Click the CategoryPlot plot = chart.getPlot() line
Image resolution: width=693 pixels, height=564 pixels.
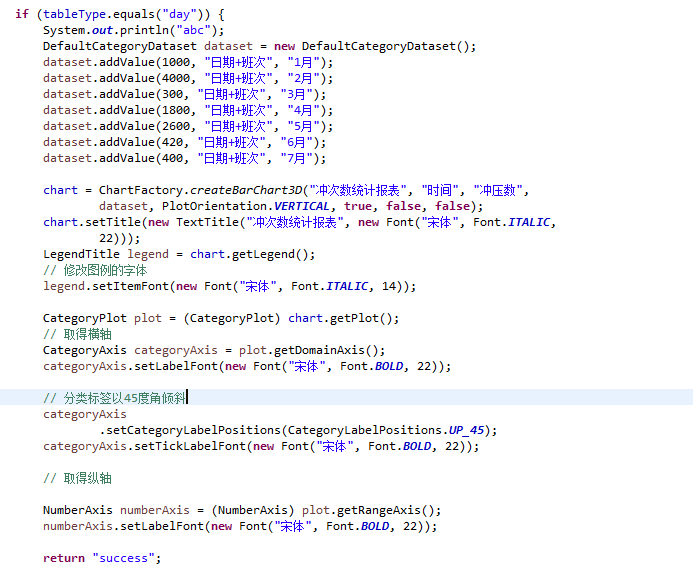pyautogui.click(x=221, y=318)
